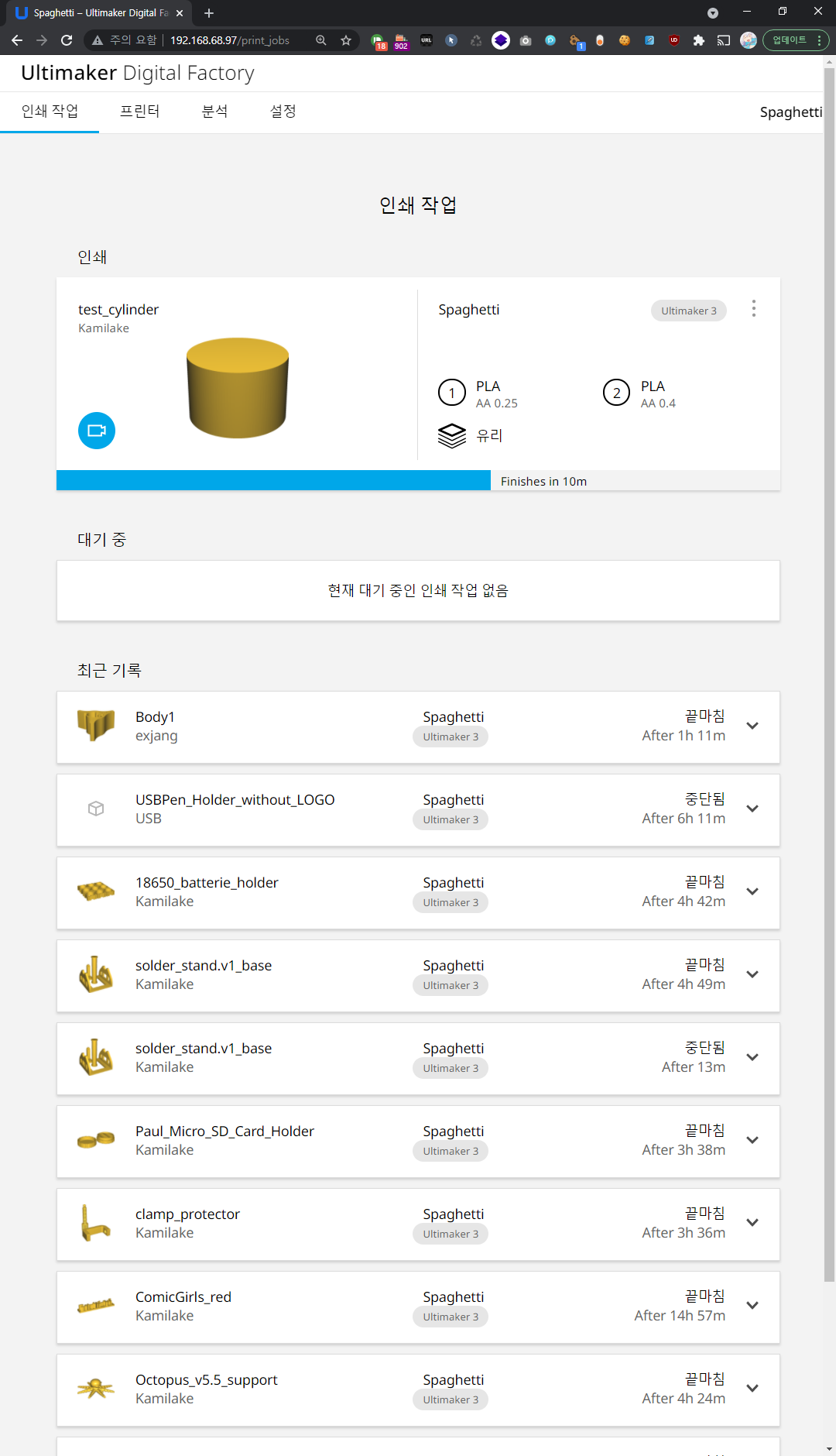Click the extension icon with the 902 badge
The image size is (836, 1456).
click(401, 41)
